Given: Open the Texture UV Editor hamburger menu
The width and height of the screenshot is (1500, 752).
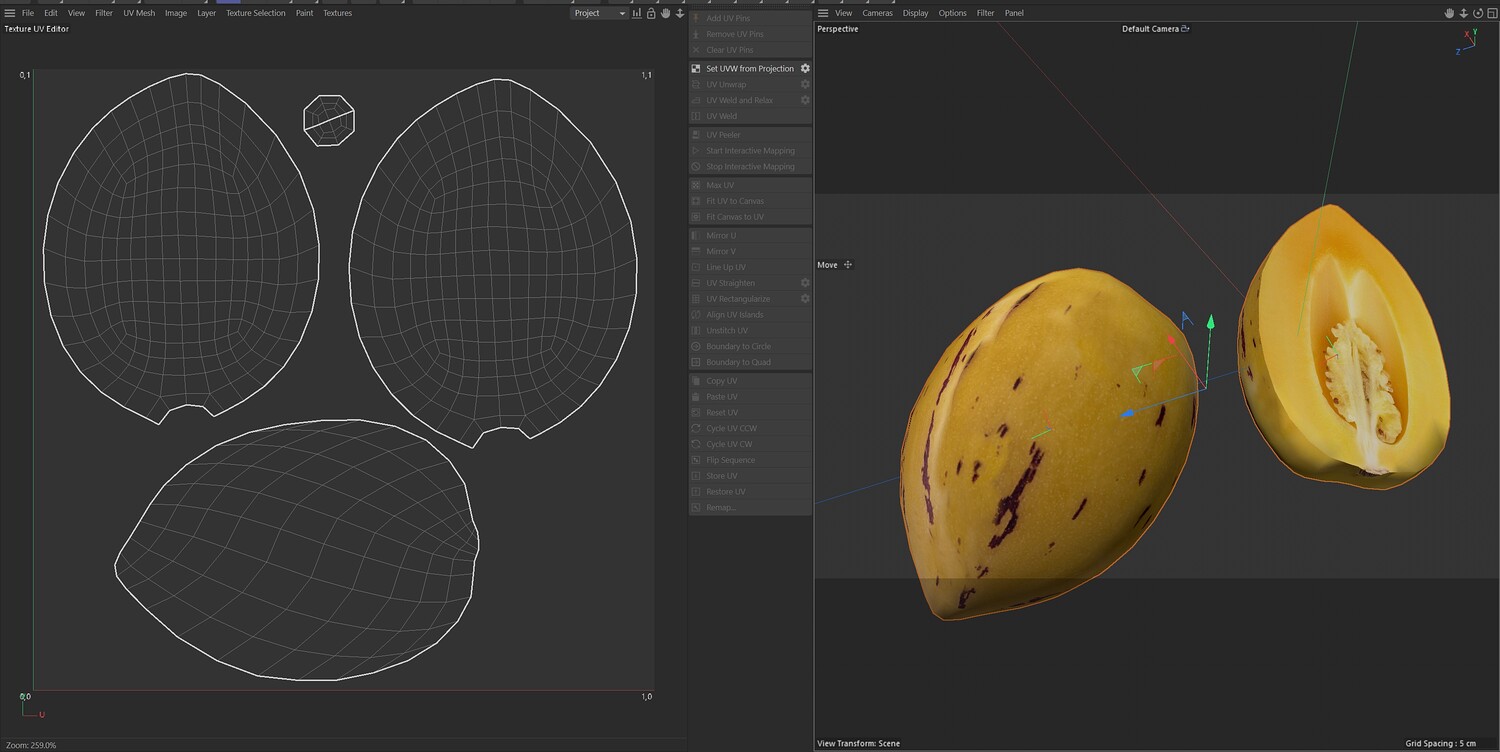Looking at the screenshot, I should click(x=10, y=13).
